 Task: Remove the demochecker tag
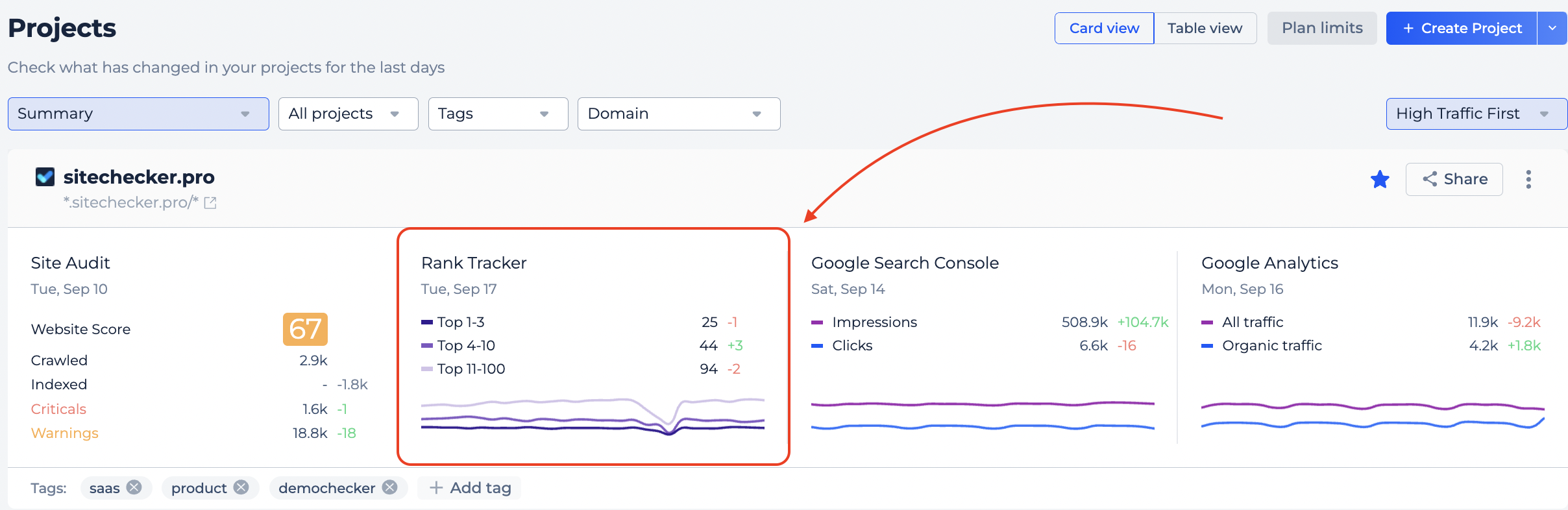[390, 487]
